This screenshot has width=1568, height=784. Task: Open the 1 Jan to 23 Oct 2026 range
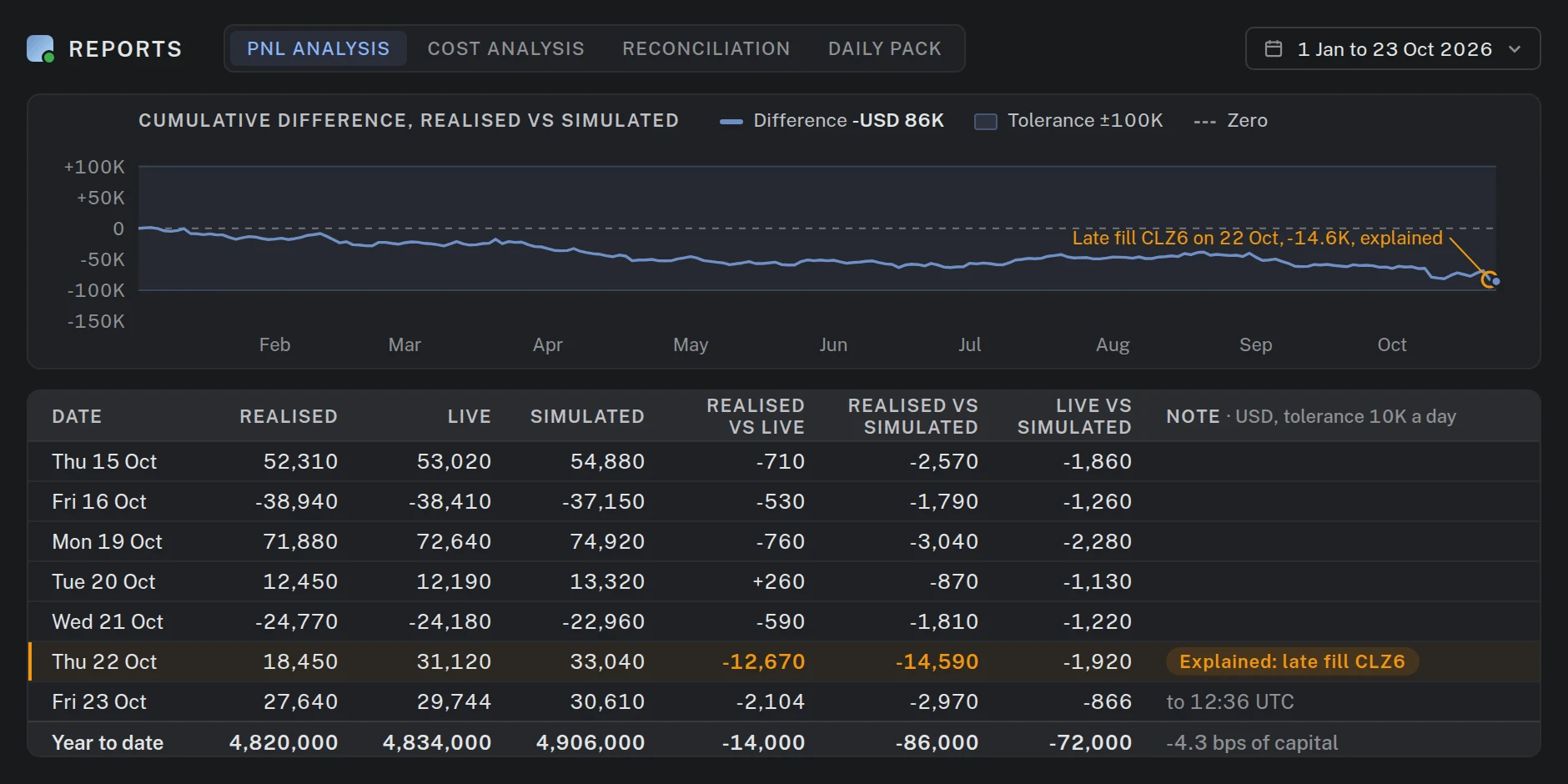tap(1393, 49)
